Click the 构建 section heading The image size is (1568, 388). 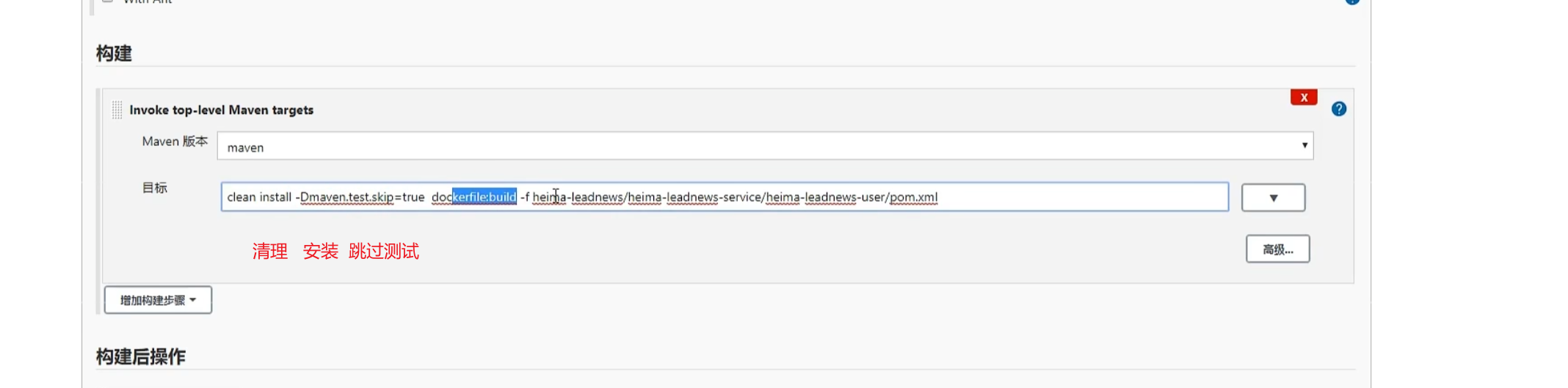tap(114, 54)
